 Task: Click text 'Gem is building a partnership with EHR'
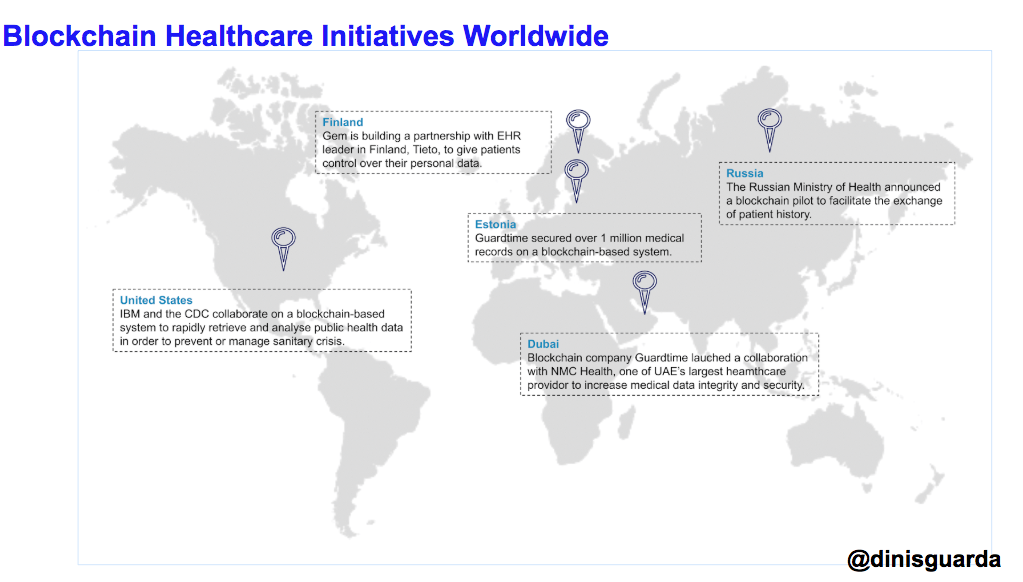421,136
